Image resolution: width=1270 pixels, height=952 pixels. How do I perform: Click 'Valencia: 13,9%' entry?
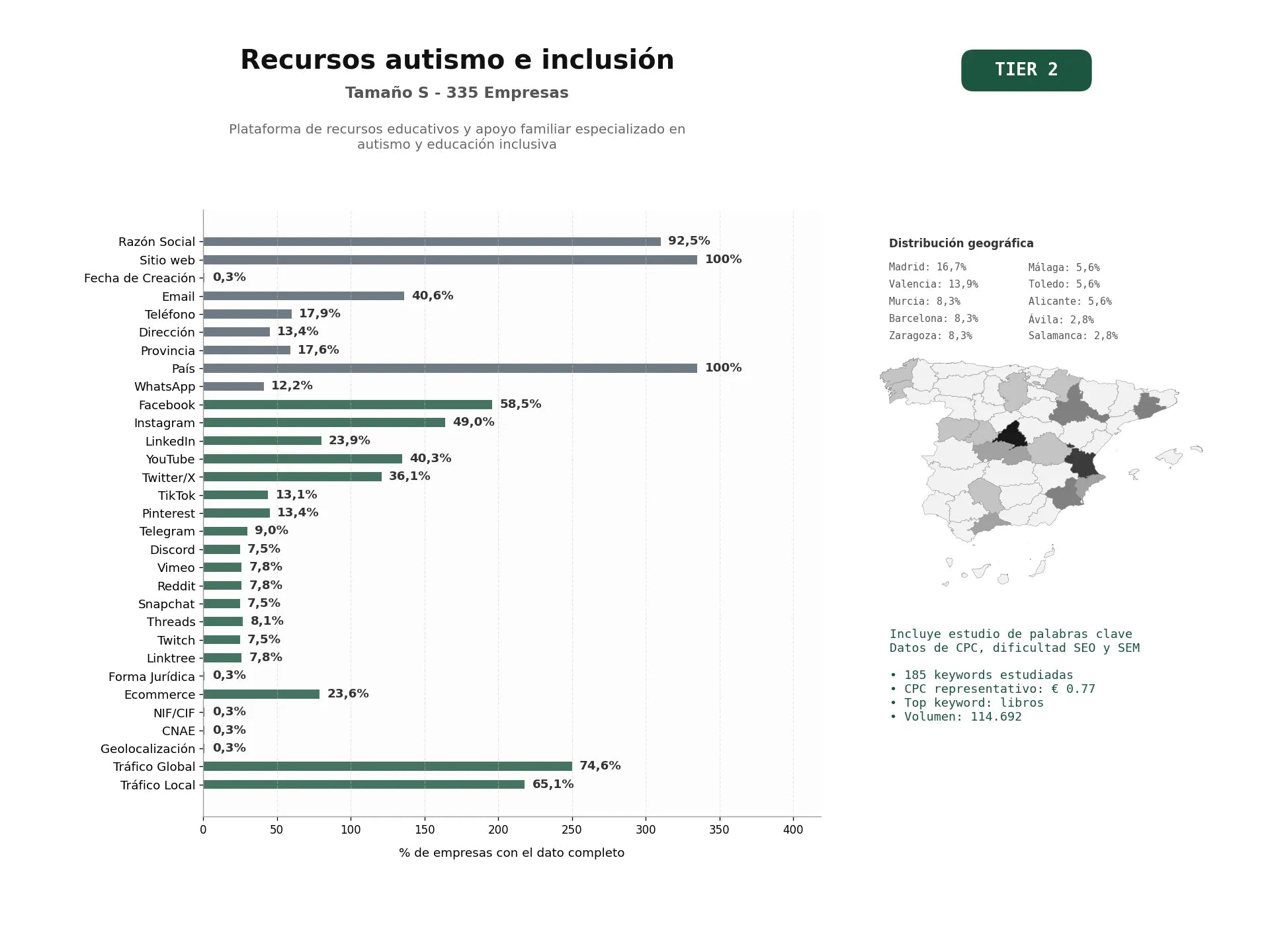933,284
